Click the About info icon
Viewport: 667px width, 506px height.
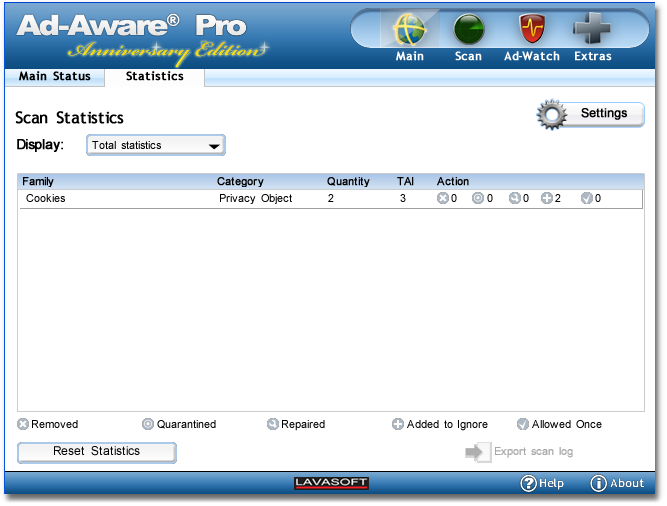[598, 483]
